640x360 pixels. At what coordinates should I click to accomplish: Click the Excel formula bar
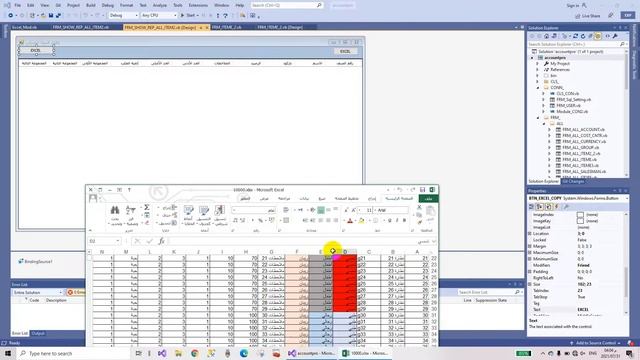(x=302, y=241)
